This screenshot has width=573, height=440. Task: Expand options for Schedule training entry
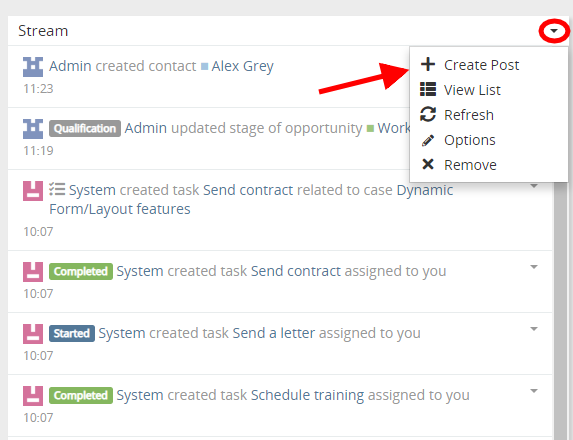[x=534, y=391]
